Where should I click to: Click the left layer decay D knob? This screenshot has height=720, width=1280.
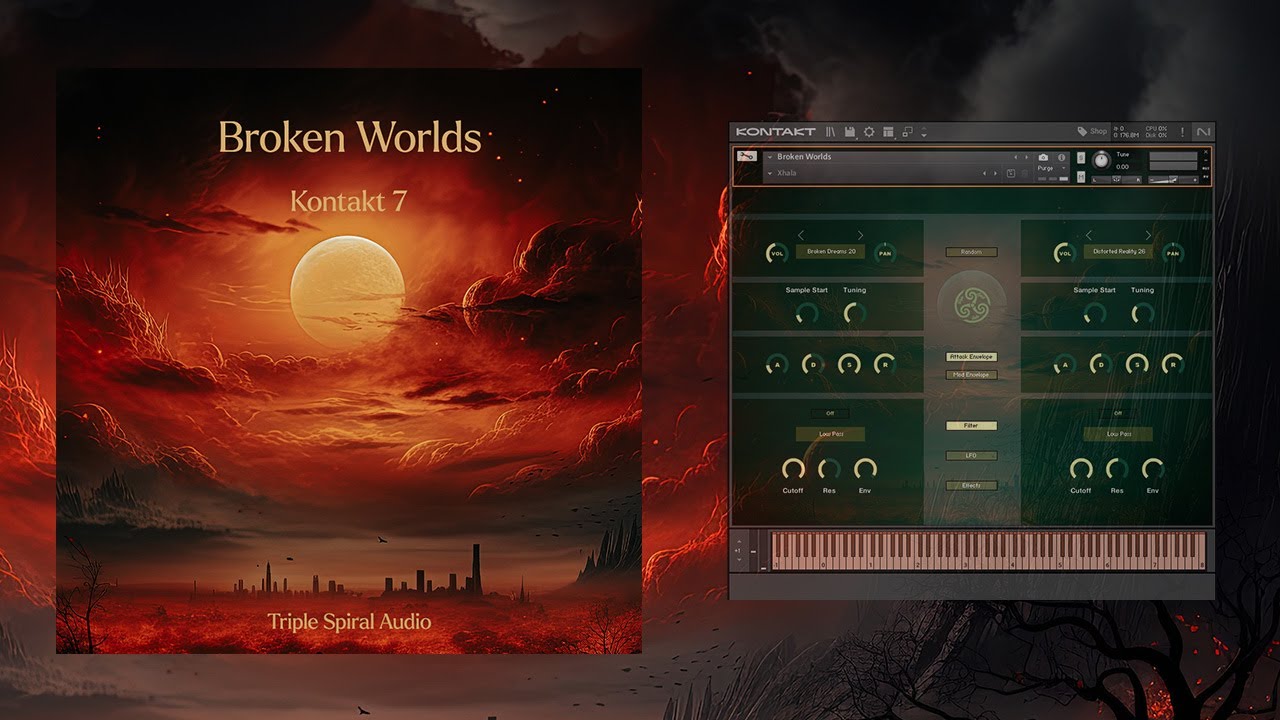pos(813,365)
